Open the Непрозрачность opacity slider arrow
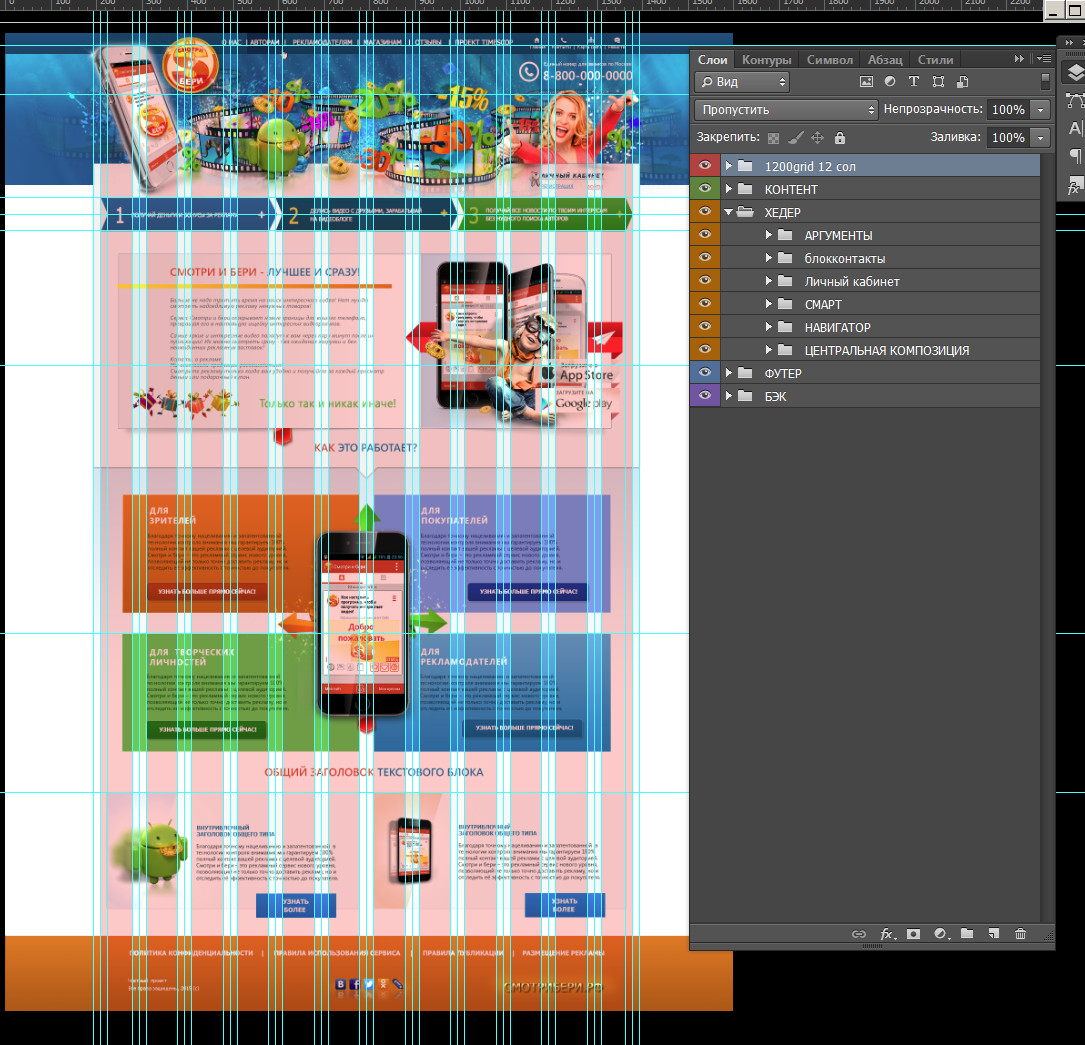 1042,109
